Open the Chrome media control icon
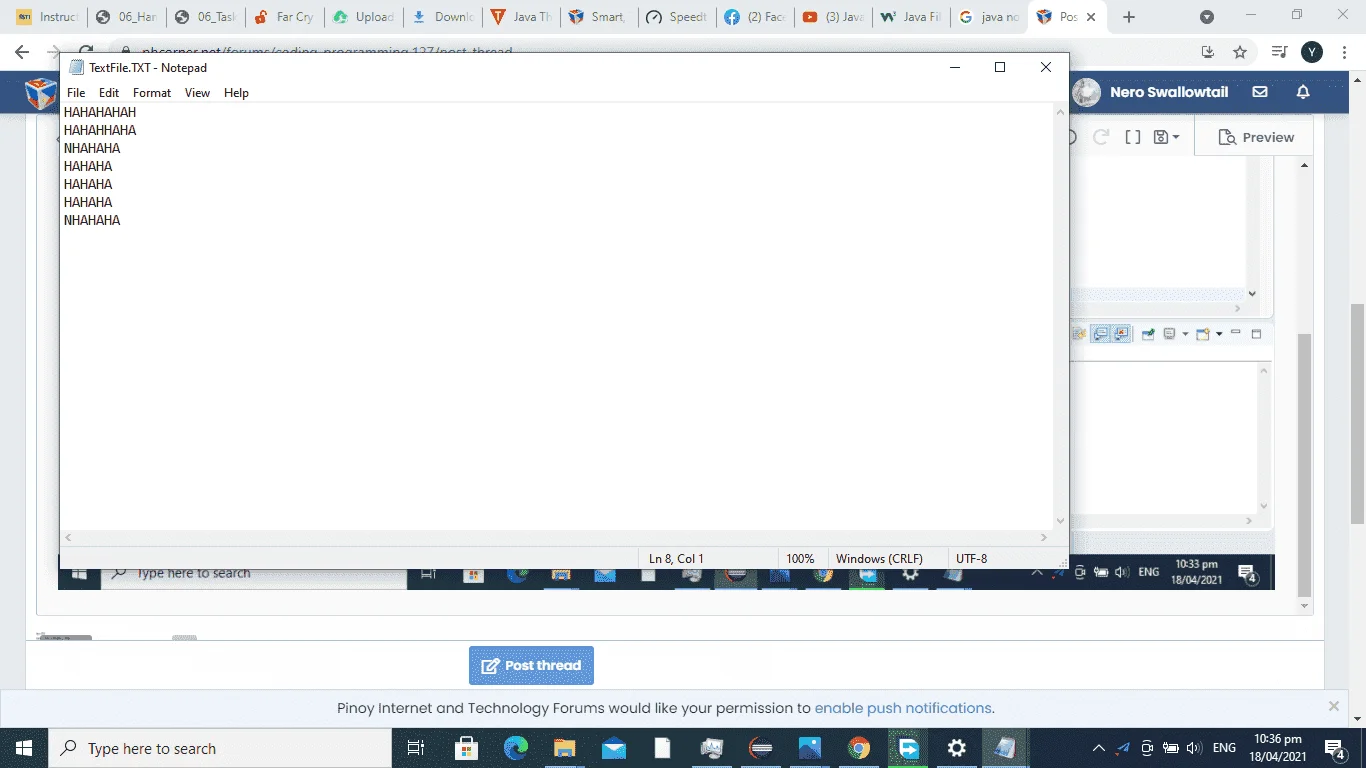1366x768 pixels. tap(1279, 52)
